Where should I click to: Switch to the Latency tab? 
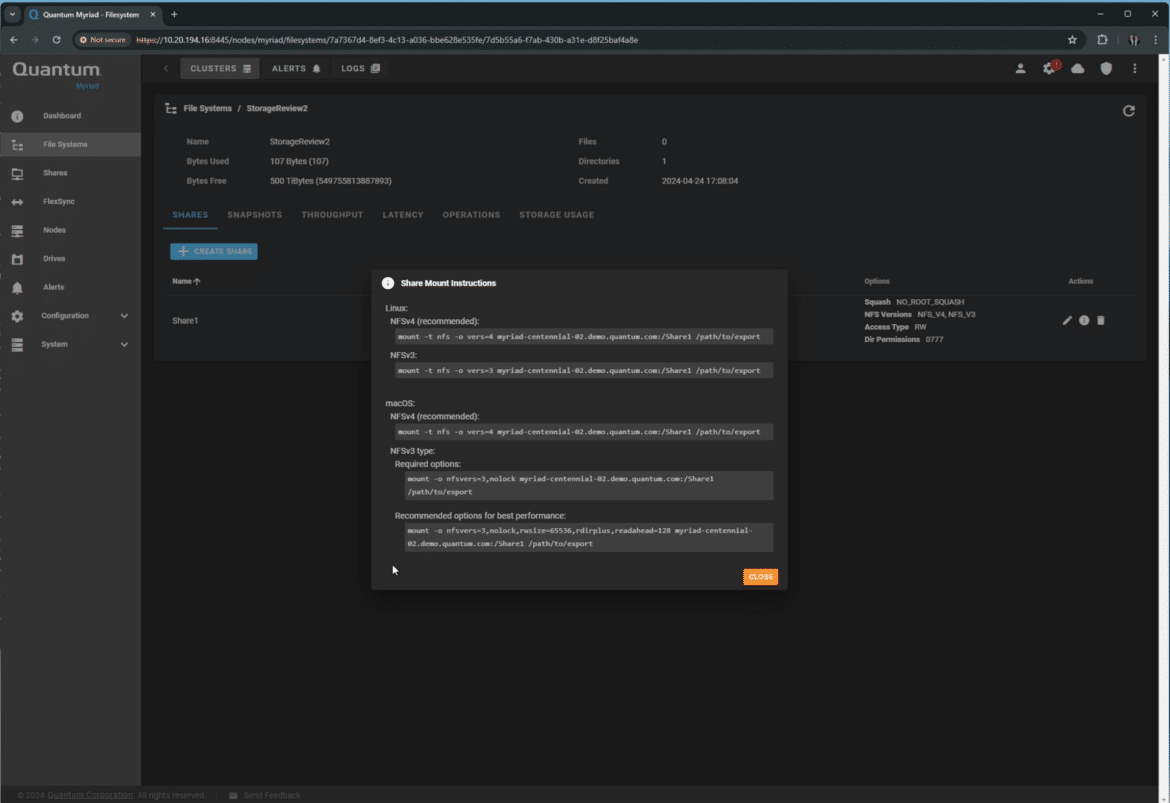point(403,215)
